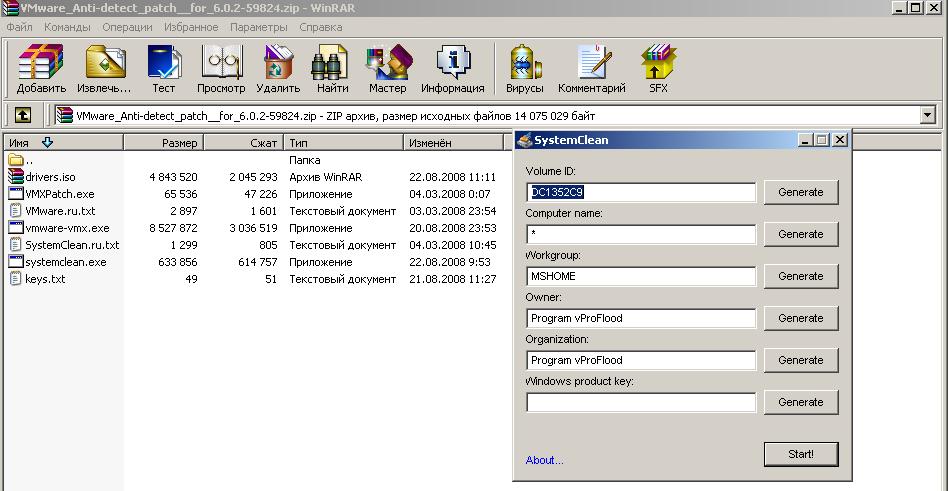The image size is (948, 491).
Task: Click the SystemClean title bar icon
Action: point(524,140)
